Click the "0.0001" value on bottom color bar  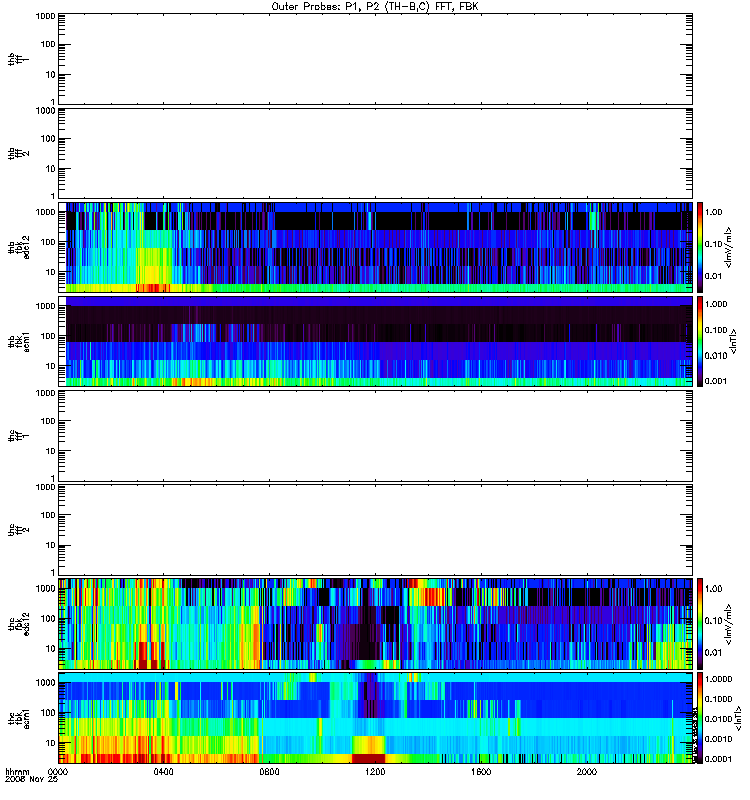pos(718,759)
